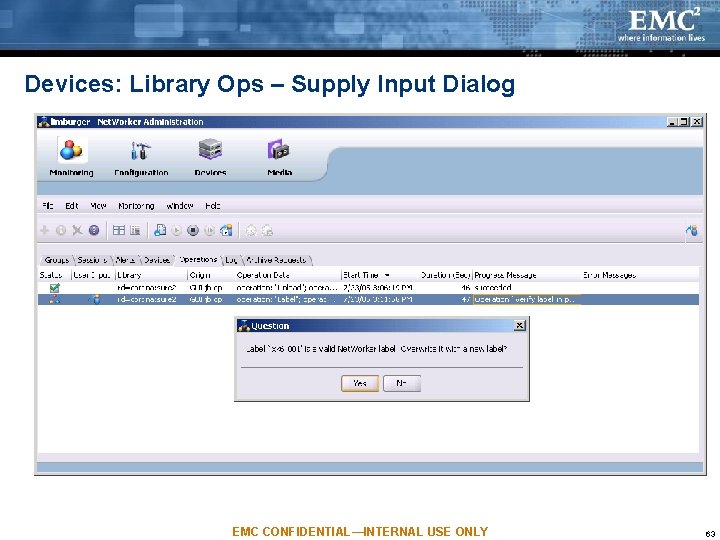
Task: Click the user icon at the toolbar's right end
Action: tap(692, 230)
